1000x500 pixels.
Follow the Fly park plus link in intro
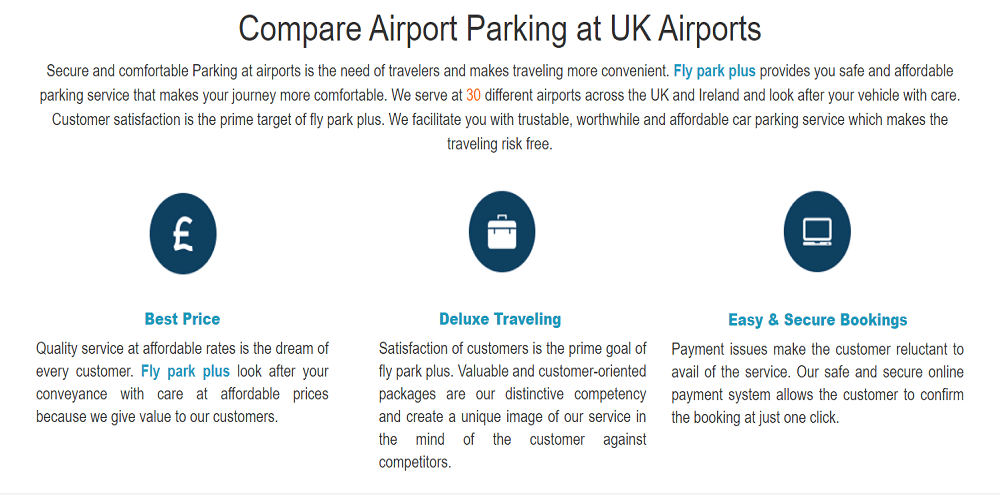click(714, 71)
